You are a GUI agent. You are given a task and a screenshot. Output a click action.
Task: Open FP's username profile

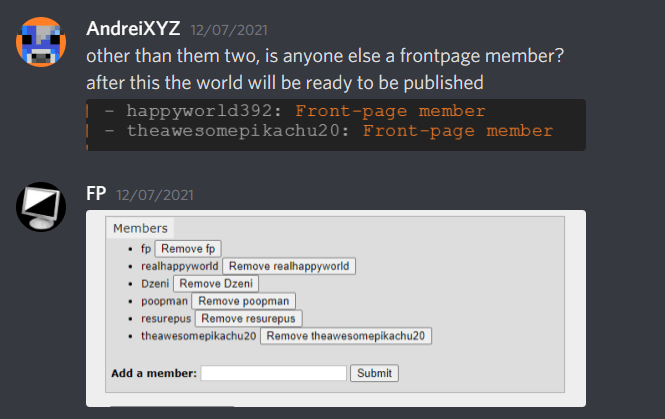pyautogui.click(x=97, y=194)
